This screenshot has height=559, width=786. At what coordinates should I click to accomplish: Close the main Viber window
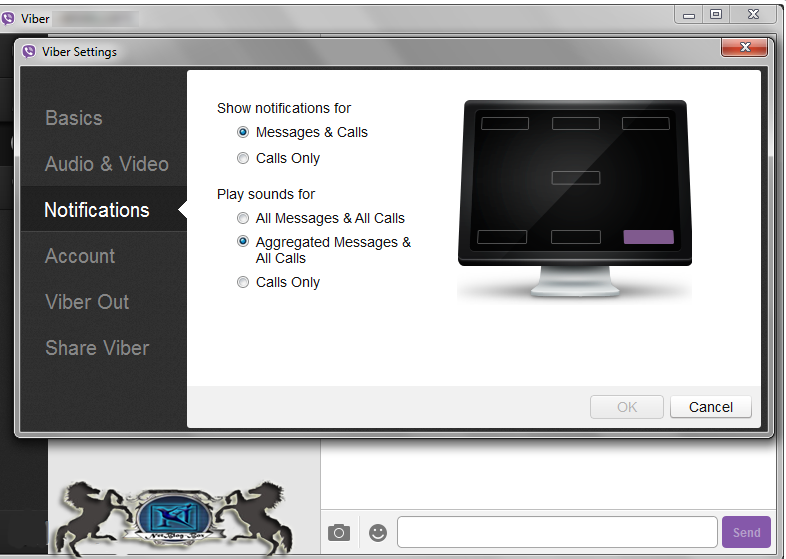(753, 15)
